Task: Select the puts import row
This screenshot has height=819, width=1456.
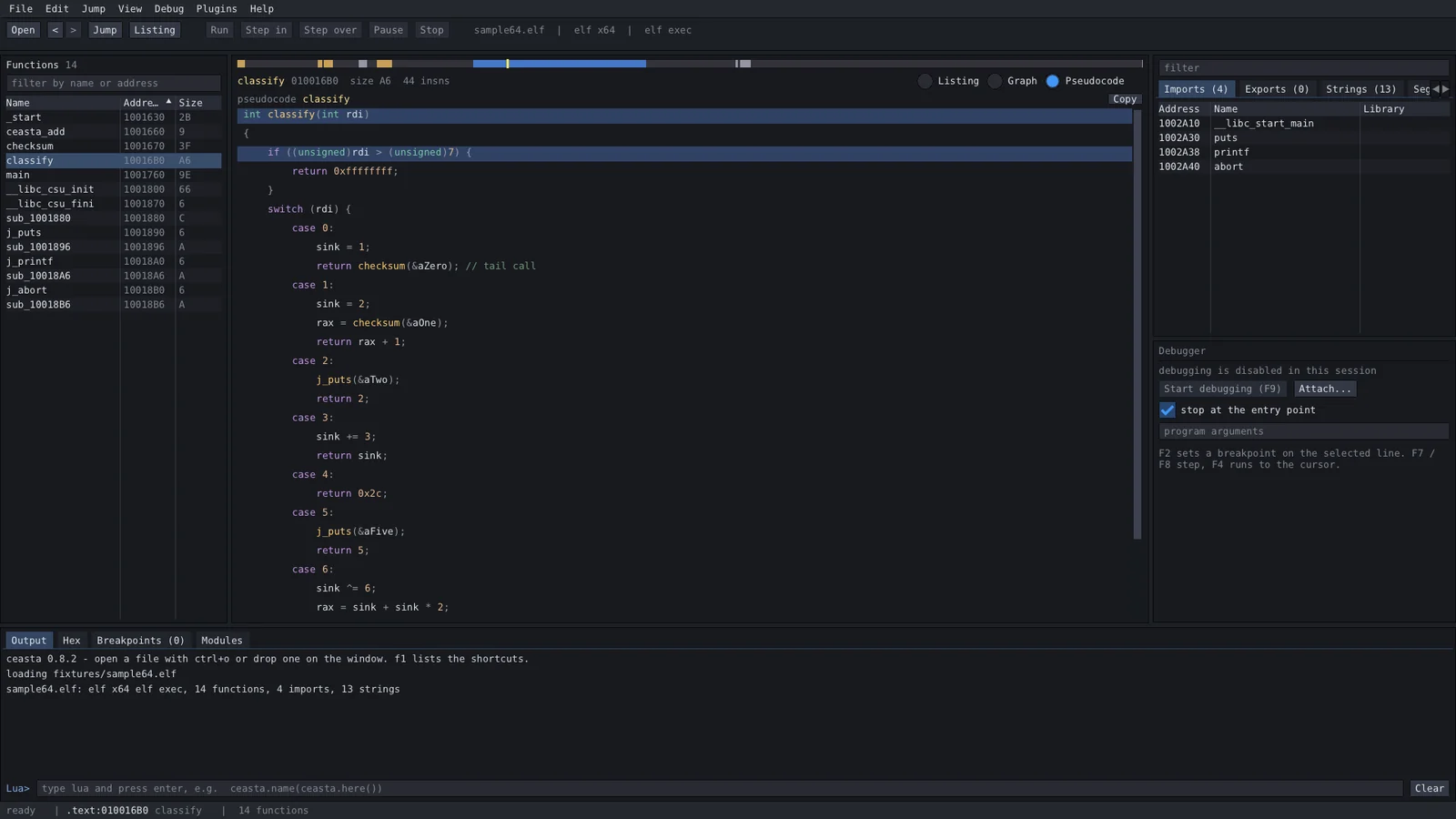Action: [x=1303, y=138]
